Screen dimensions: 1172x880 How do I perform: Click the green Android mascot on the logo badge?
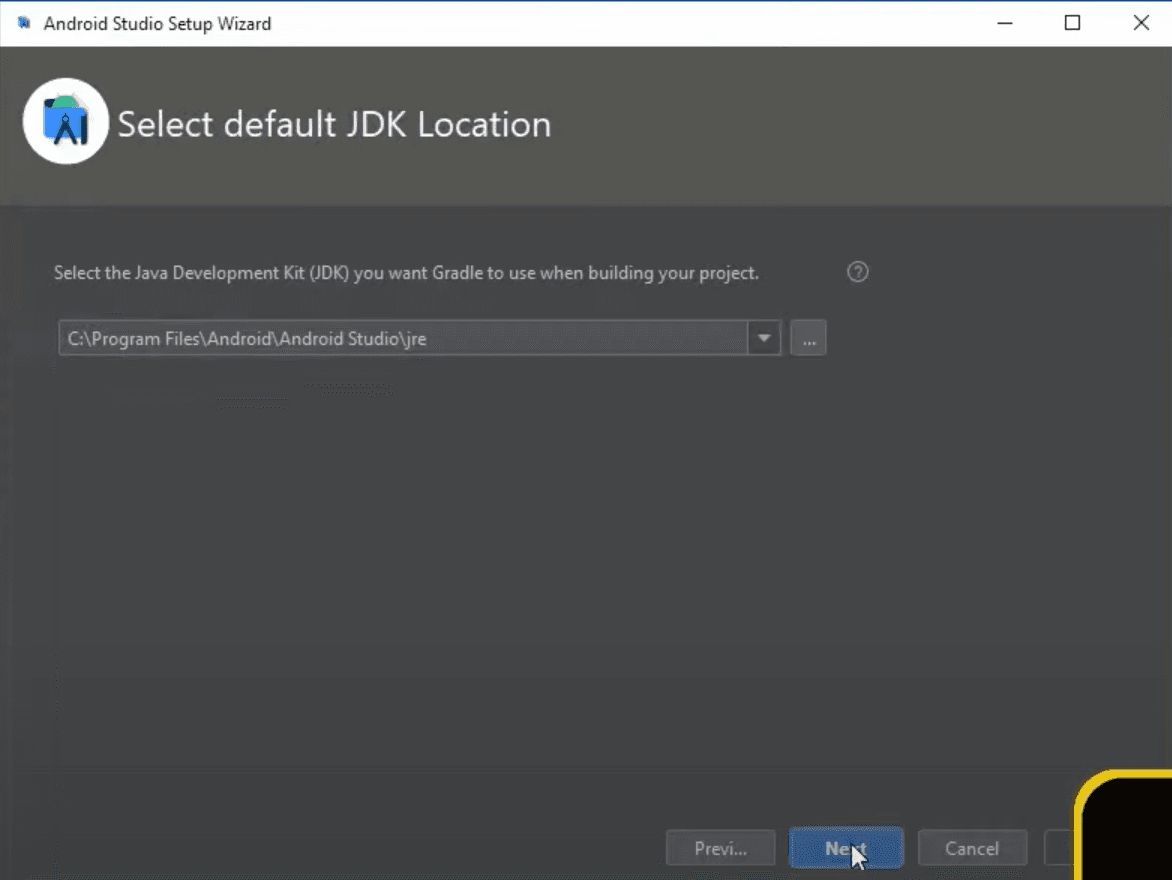[x=66, y=103]
